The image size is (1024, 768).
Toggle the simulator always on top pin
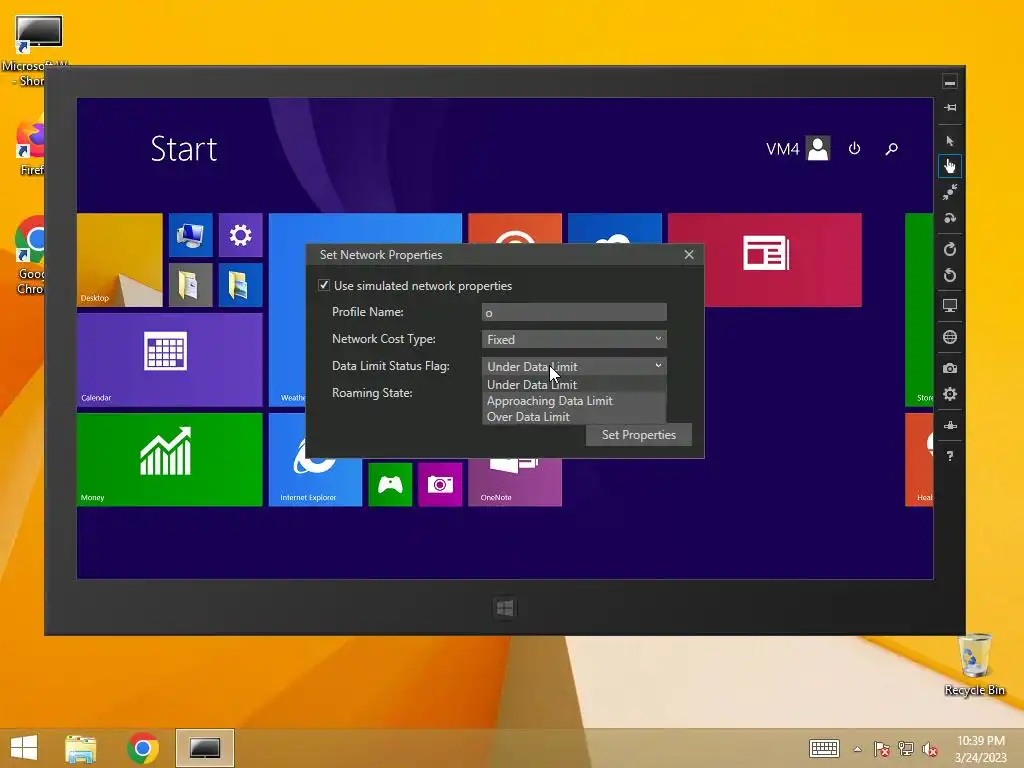pyautogui.click(x=950, y=108)
